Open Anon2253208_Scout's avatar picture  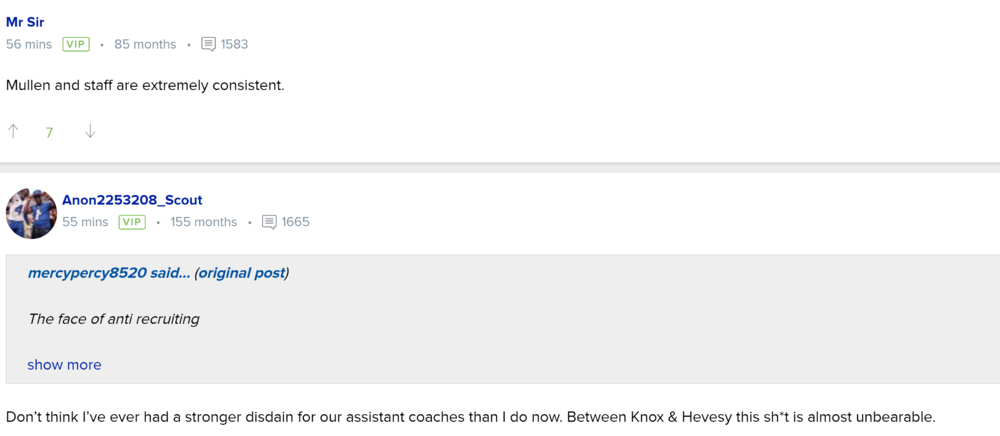pos(31,213)
